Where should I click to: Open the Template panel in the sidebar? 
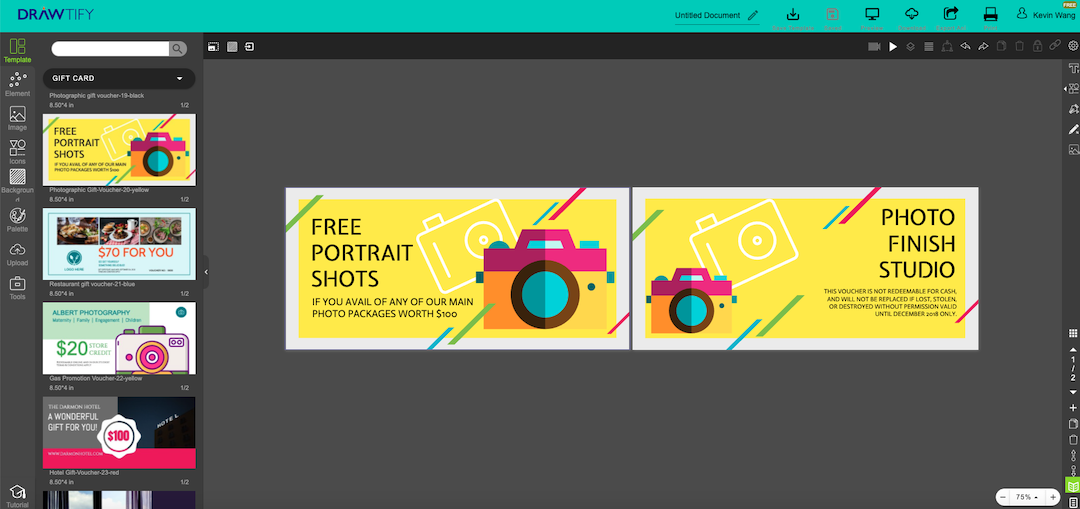(x=17, y=51)
